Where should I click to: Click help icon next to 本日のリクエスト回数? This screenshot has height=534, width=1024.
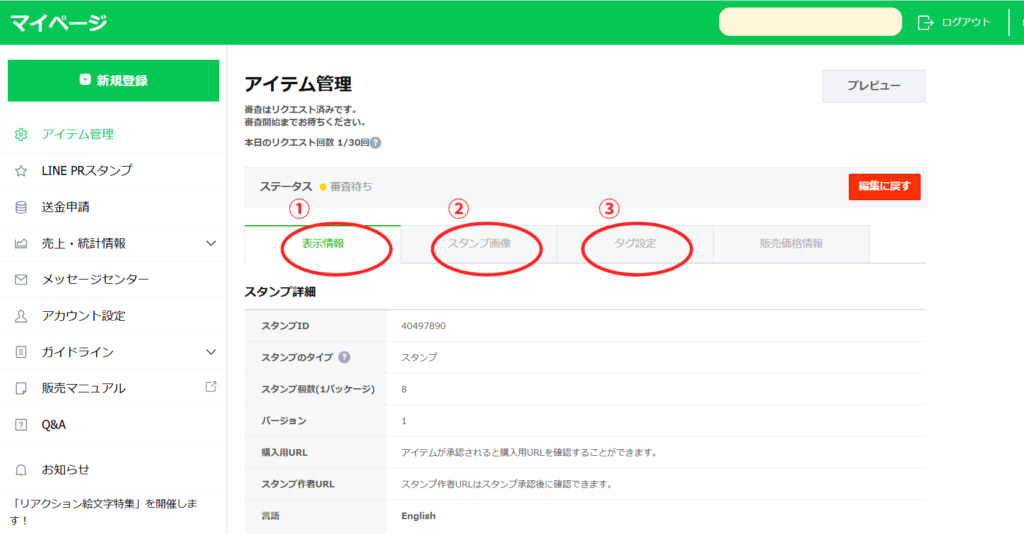coord(376,143)
